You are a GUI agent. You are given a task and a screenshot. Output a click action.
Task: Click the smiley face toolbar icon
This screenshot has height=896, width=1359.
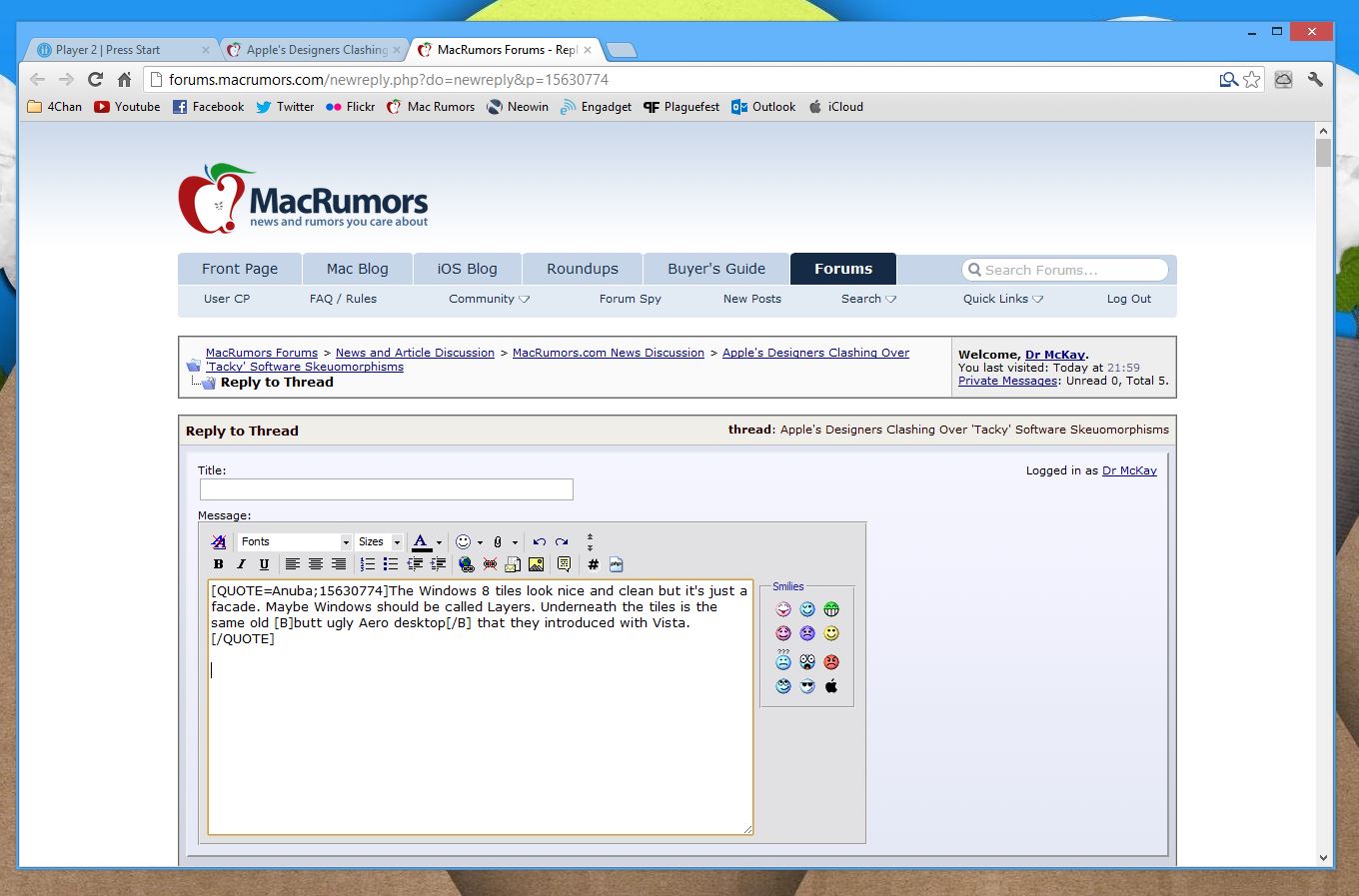coord(463,541)
